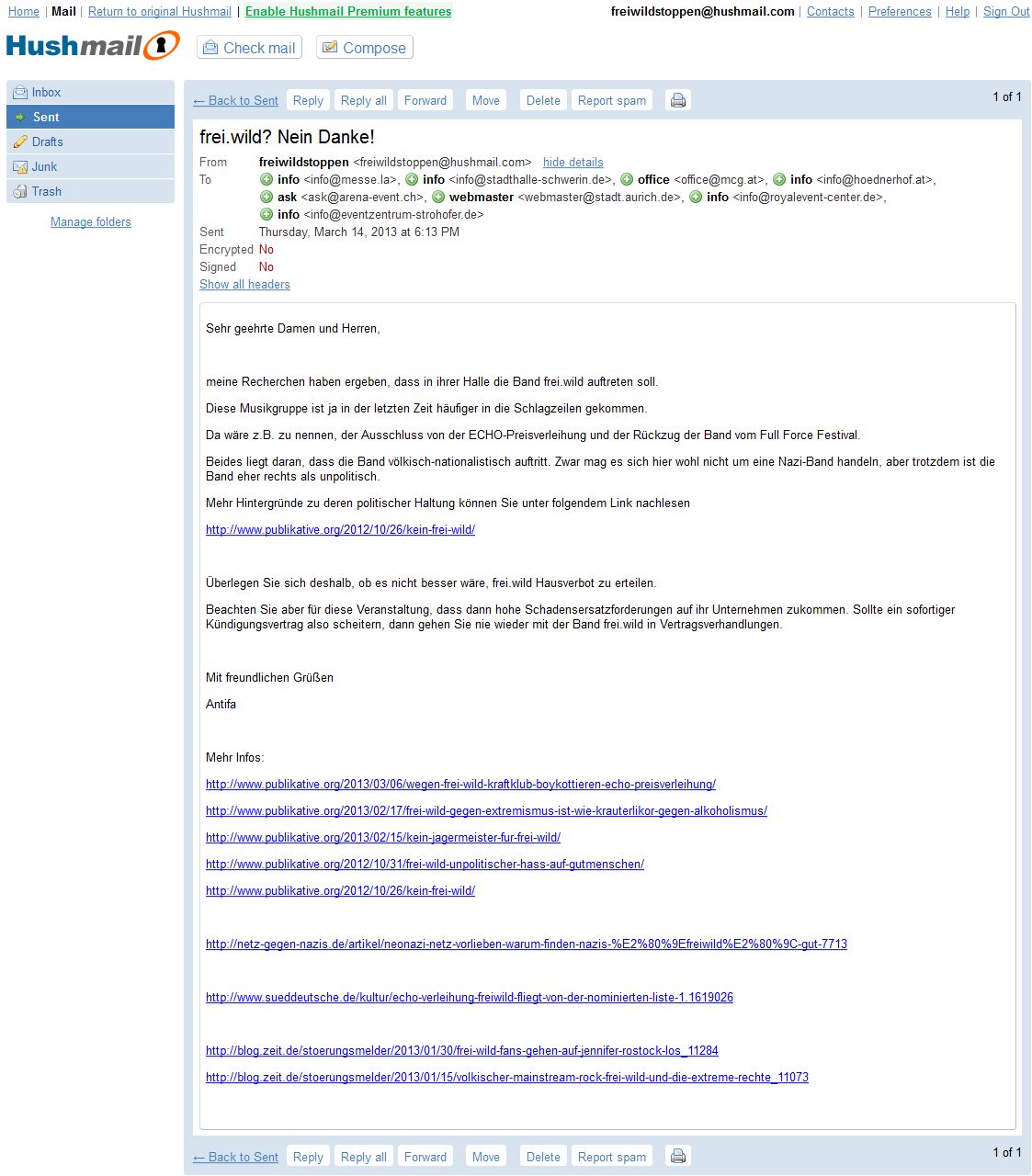The image size is (1032, 1176).
Task: Open the sueddeutsche.de article link
Action: pos(469,998)
